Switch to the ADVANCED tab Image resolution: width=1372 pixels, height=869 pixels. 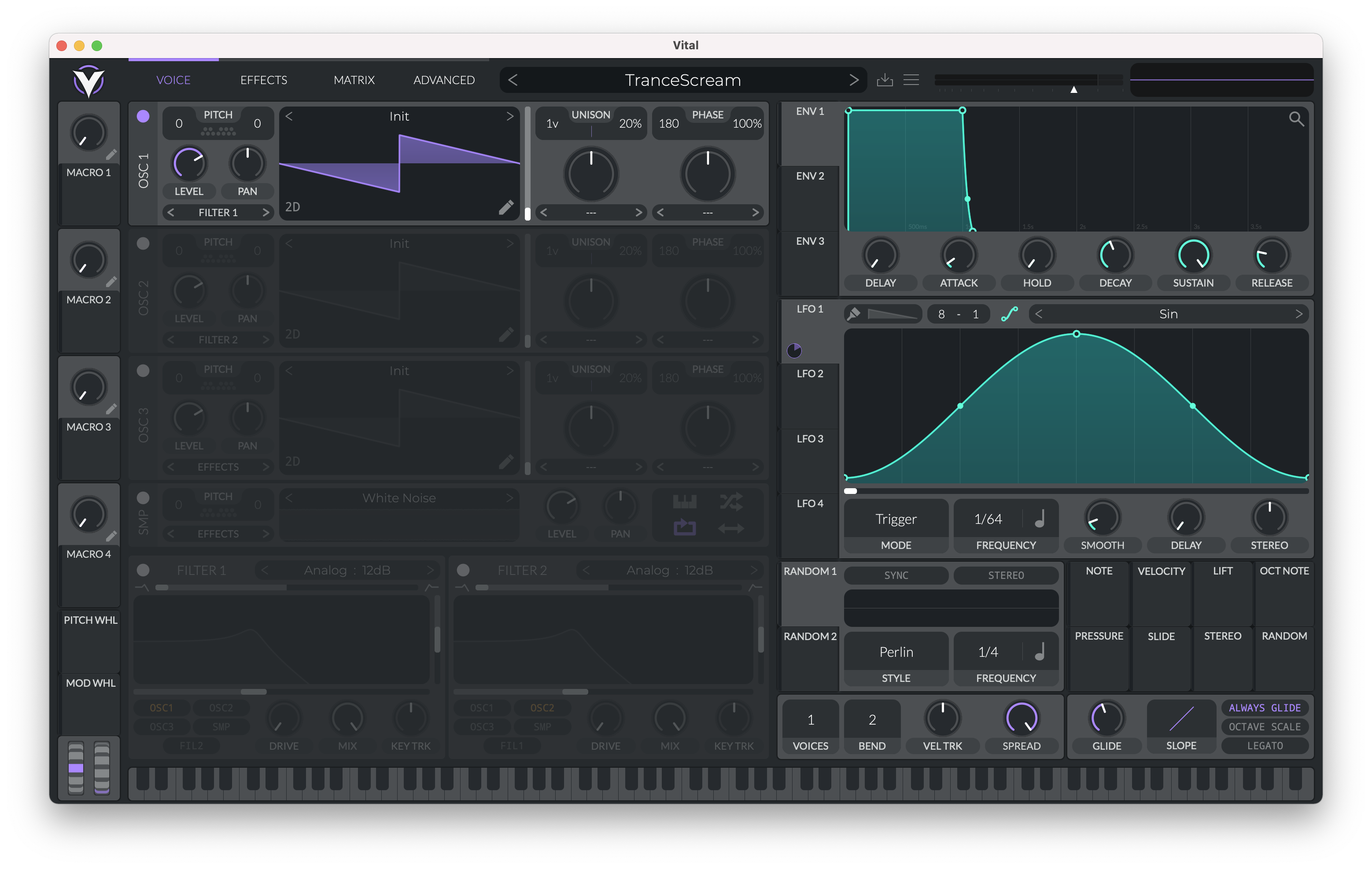pyautogui.click(x=444, y=80)
